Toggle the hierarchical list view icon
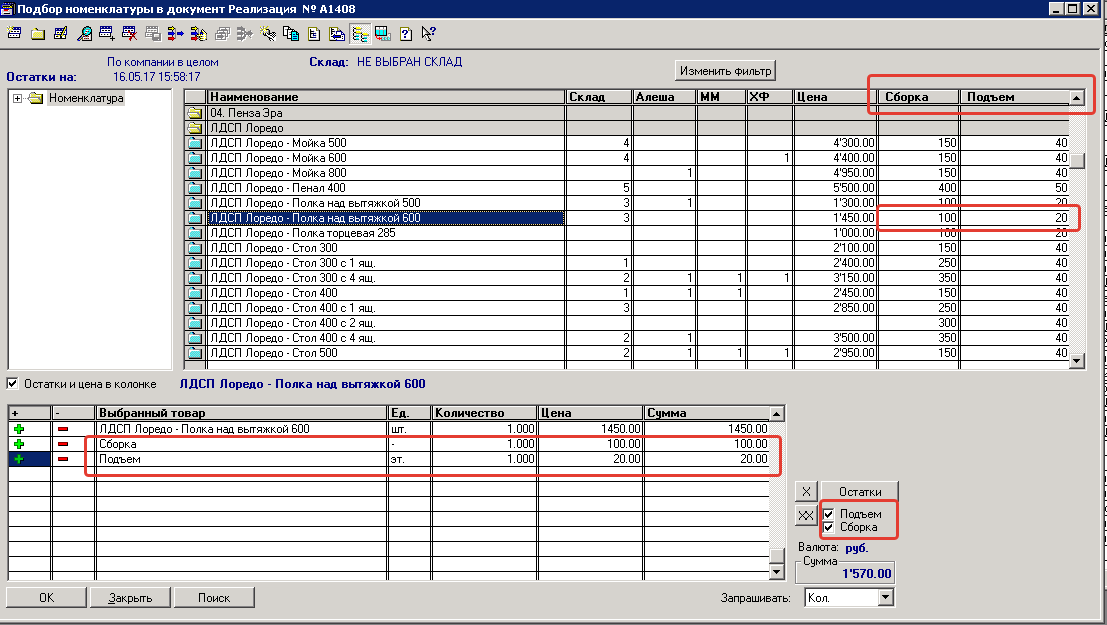1107x625 pixels. [360, 34]
